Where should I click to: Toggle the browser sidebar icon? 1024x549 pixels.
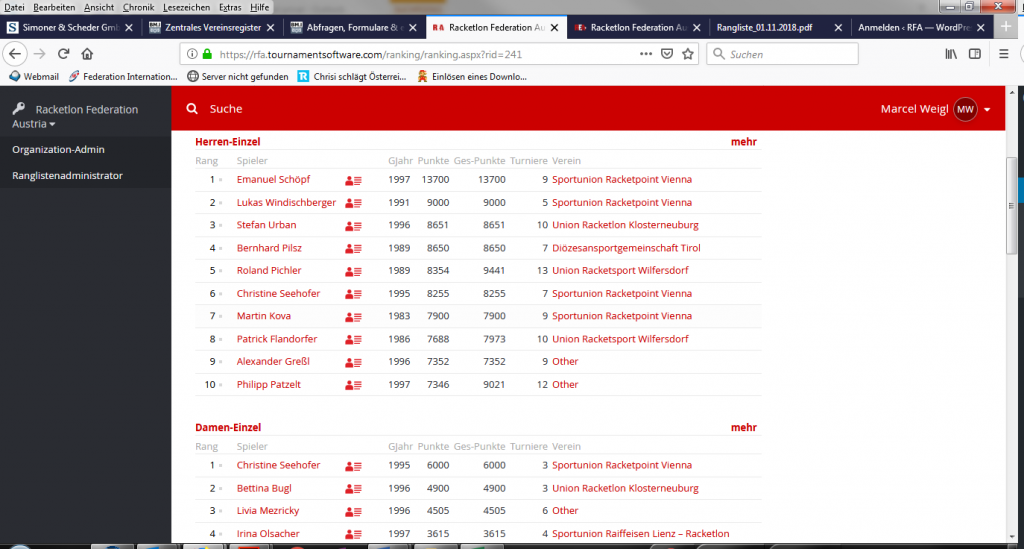[x=974, y=54]
